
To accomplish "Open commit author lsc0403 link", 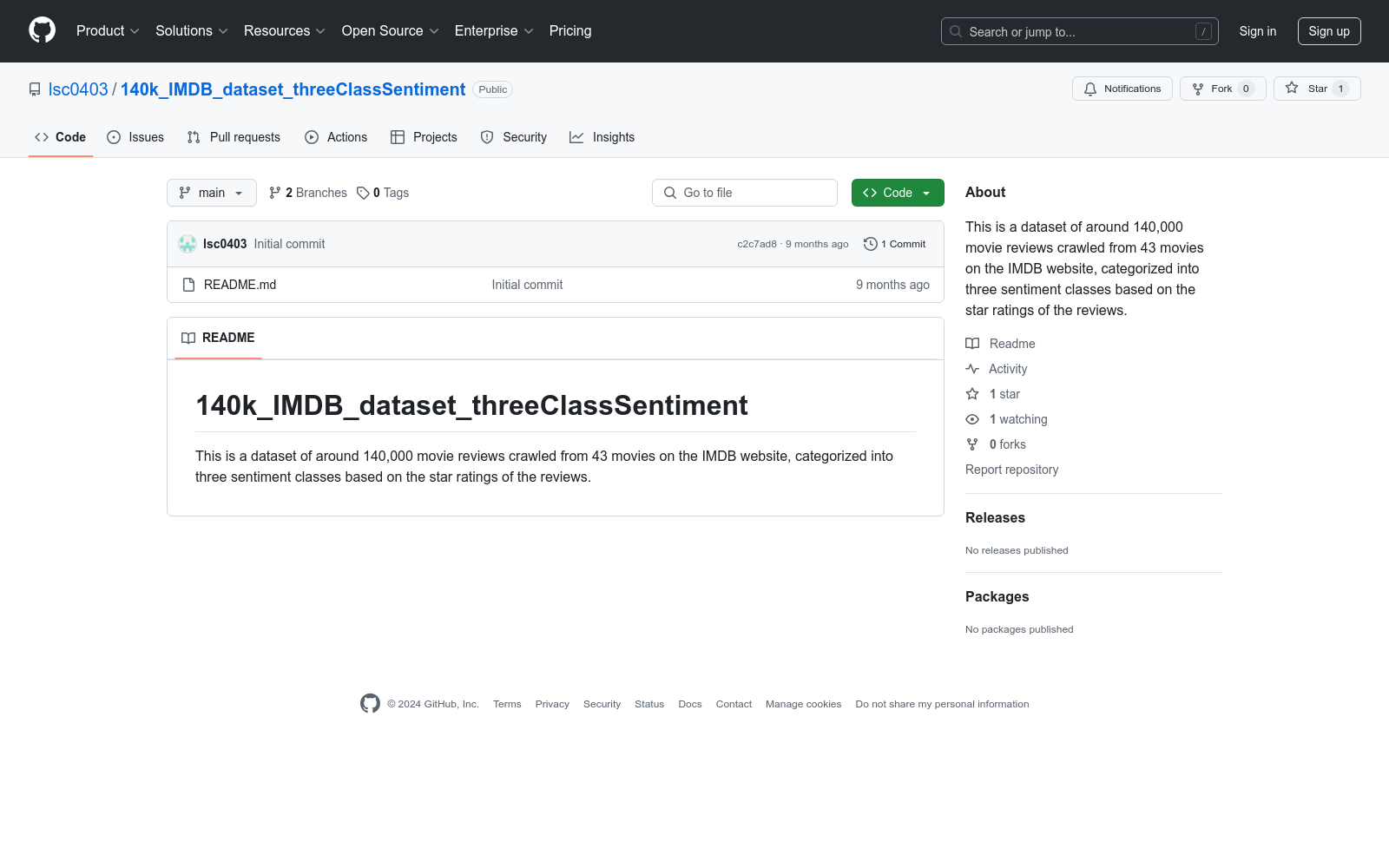I will click(225, 244).
